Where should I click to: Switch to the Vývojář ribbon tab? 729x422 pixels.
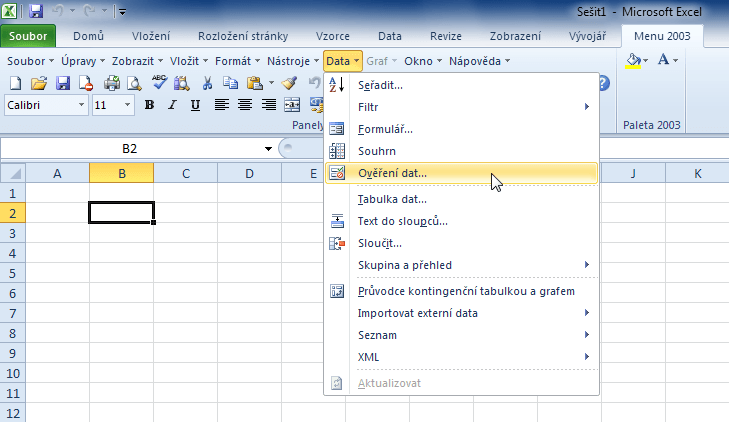pyautogui.click(x=587, y=36)
